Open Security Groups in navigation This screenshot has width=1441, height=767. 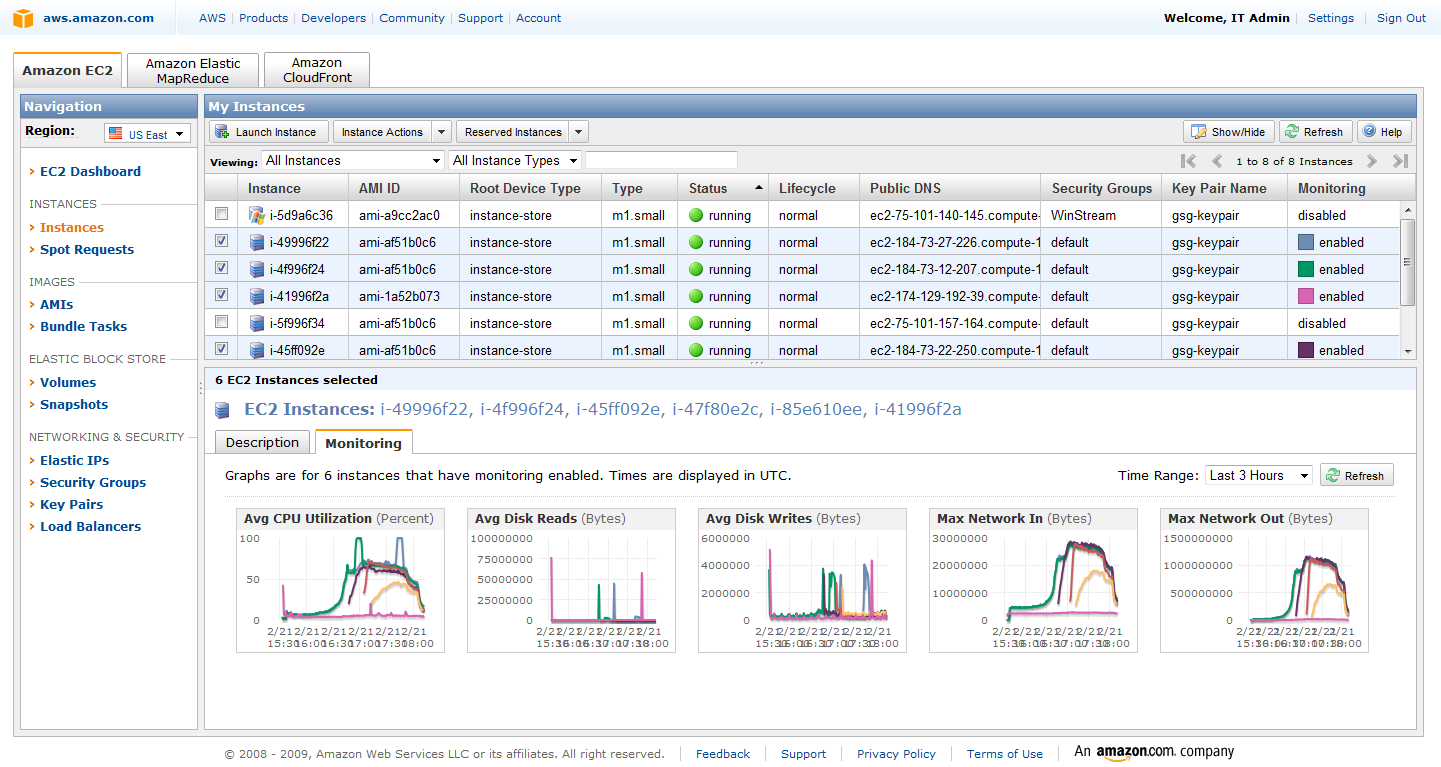coord(93,482)
